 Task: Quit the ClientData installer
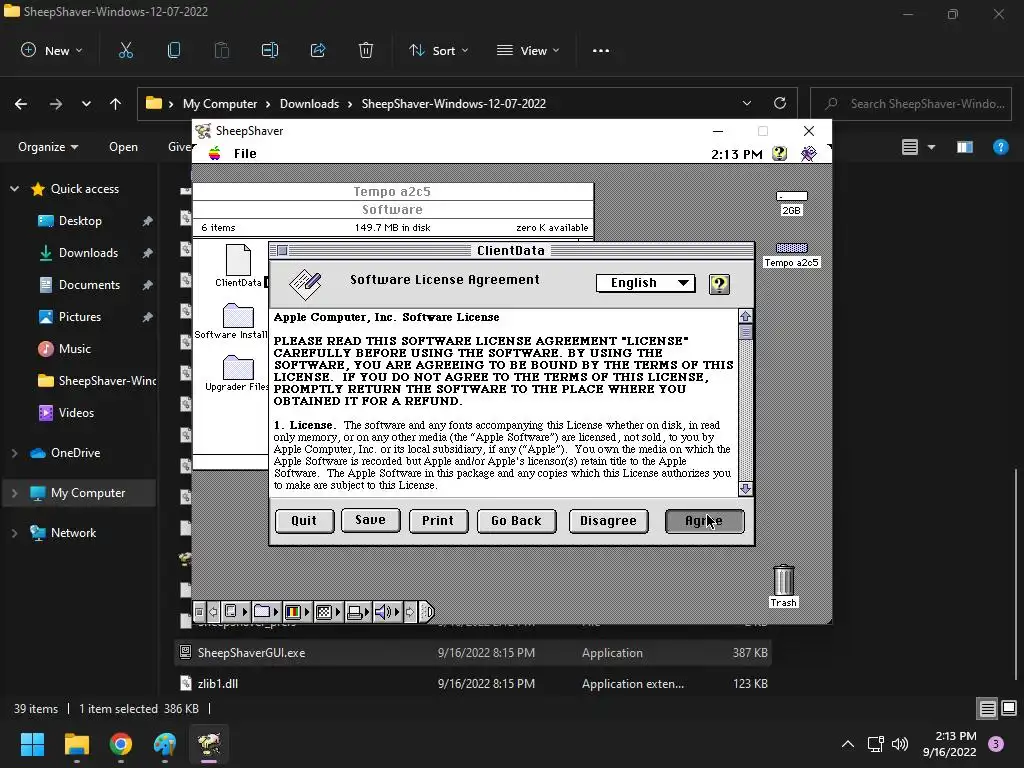click(x=304, y=520)
